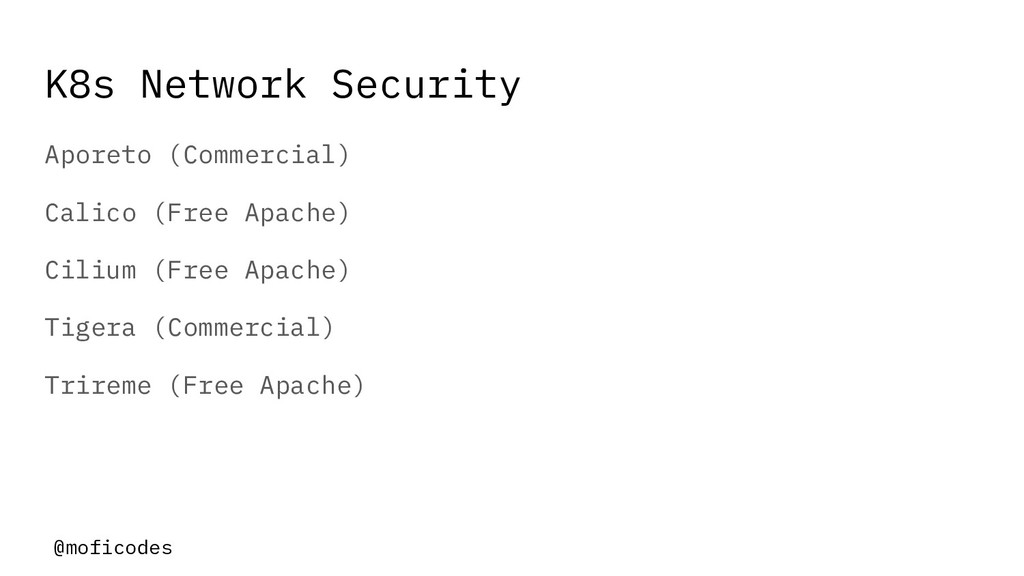Screen dimensions: 1024x576
Task: Select the Aporeto entry name
Action: pyautogui.click(x=98, y=155)
